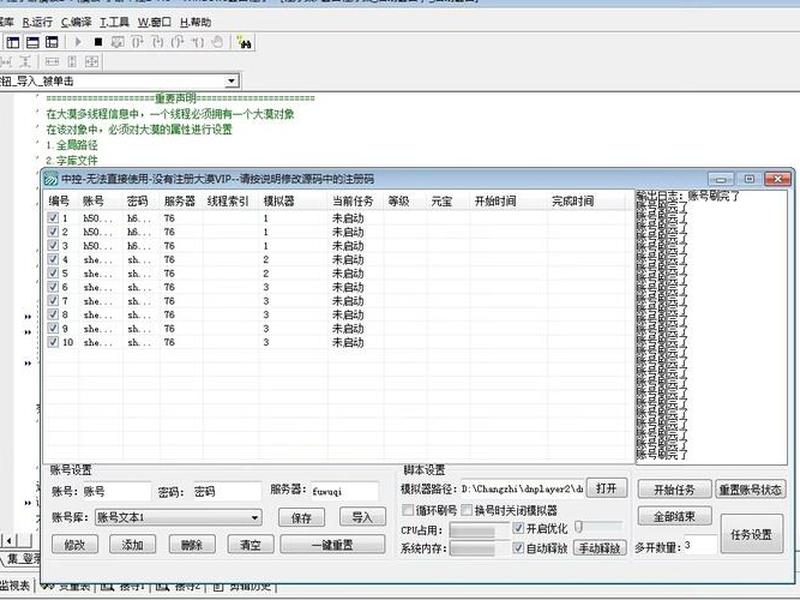Click the 中控 dialog title bar icon
The image size is (800, 600).
click(50, 180)
